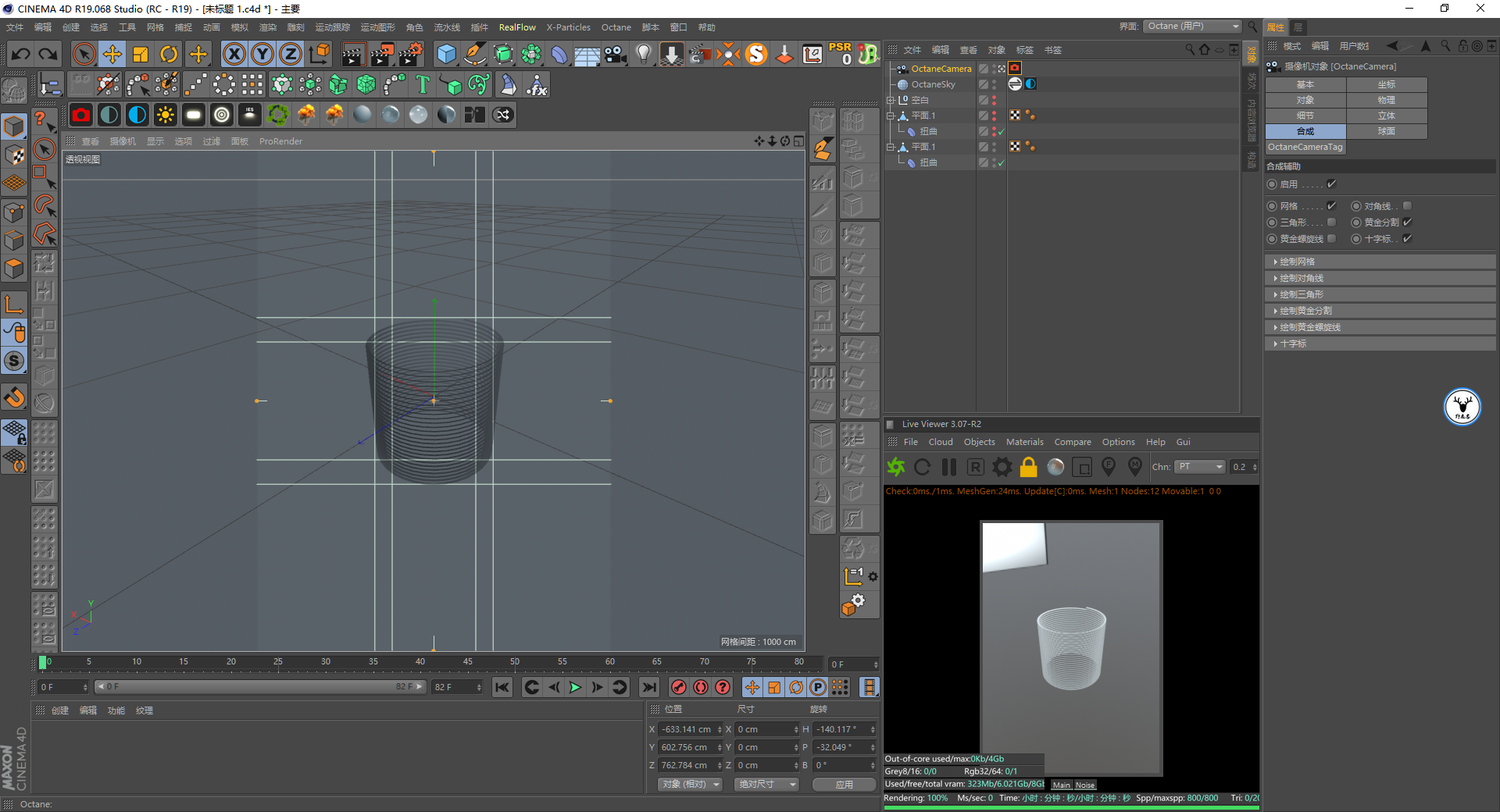Pause render in Live Viewer
The image size is (1500, 812).
(x=949, y=467)
